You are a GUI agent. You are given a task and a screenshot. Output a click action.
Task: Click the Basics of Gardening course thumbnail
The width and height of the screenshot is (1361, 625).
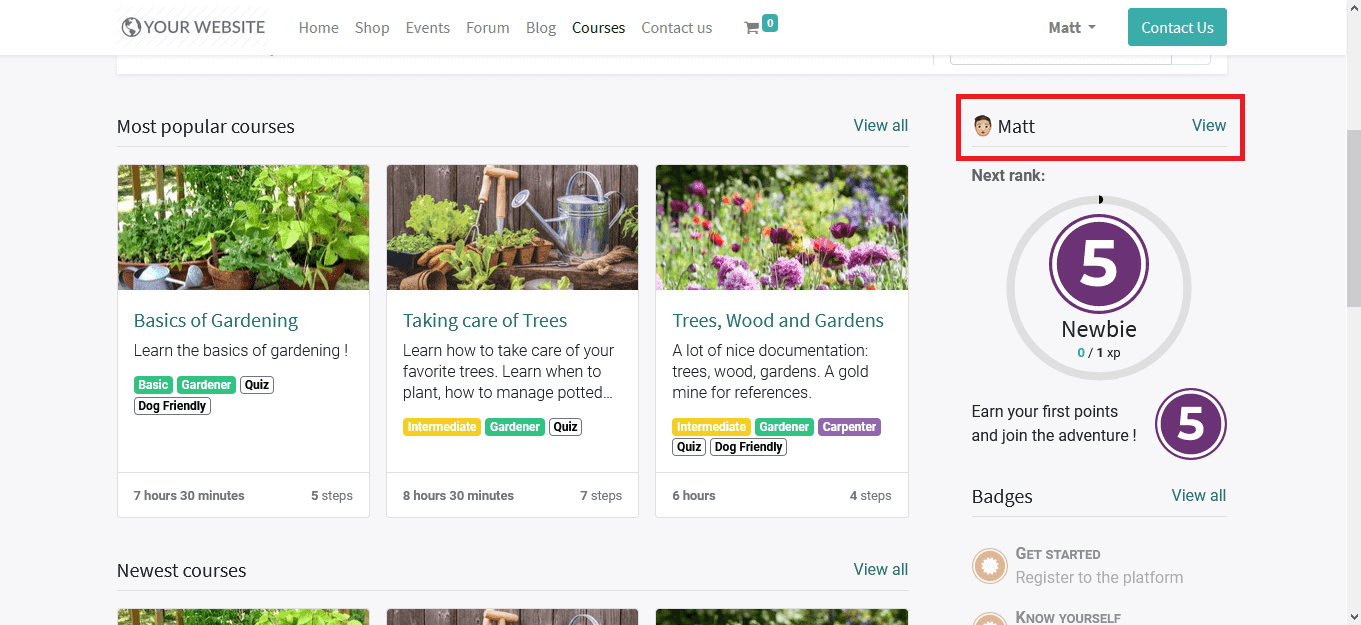[243, 227]
